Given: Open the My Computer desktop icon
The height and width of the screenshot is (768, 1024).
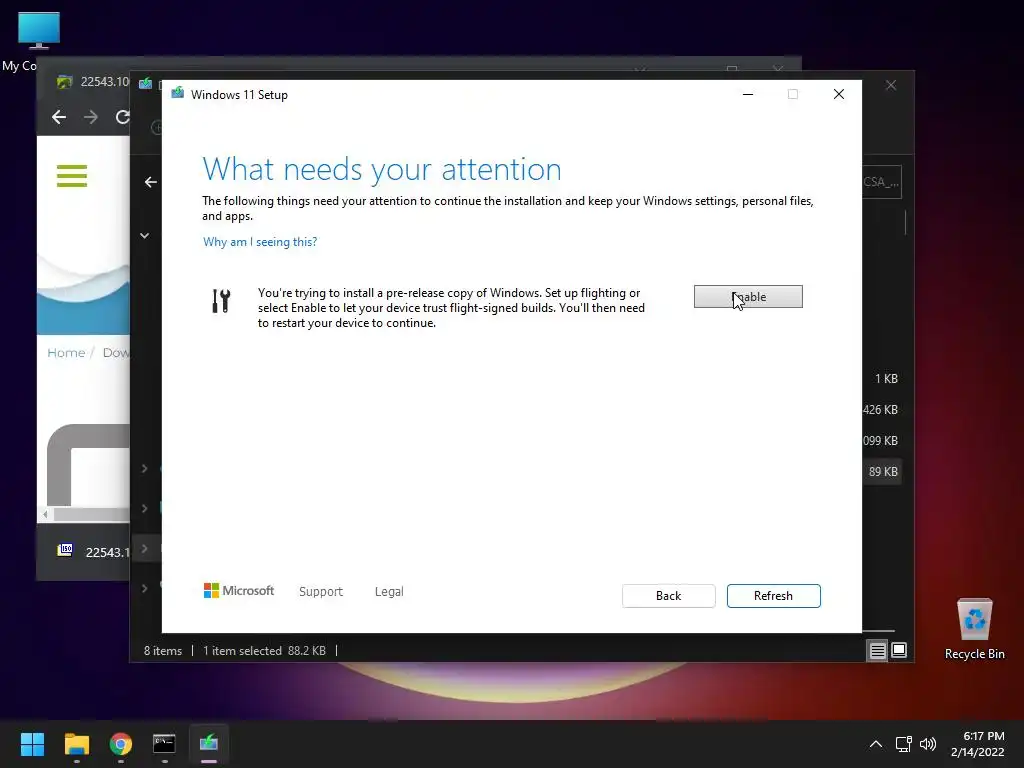Looking at the screenshot, I should point(39,41).
